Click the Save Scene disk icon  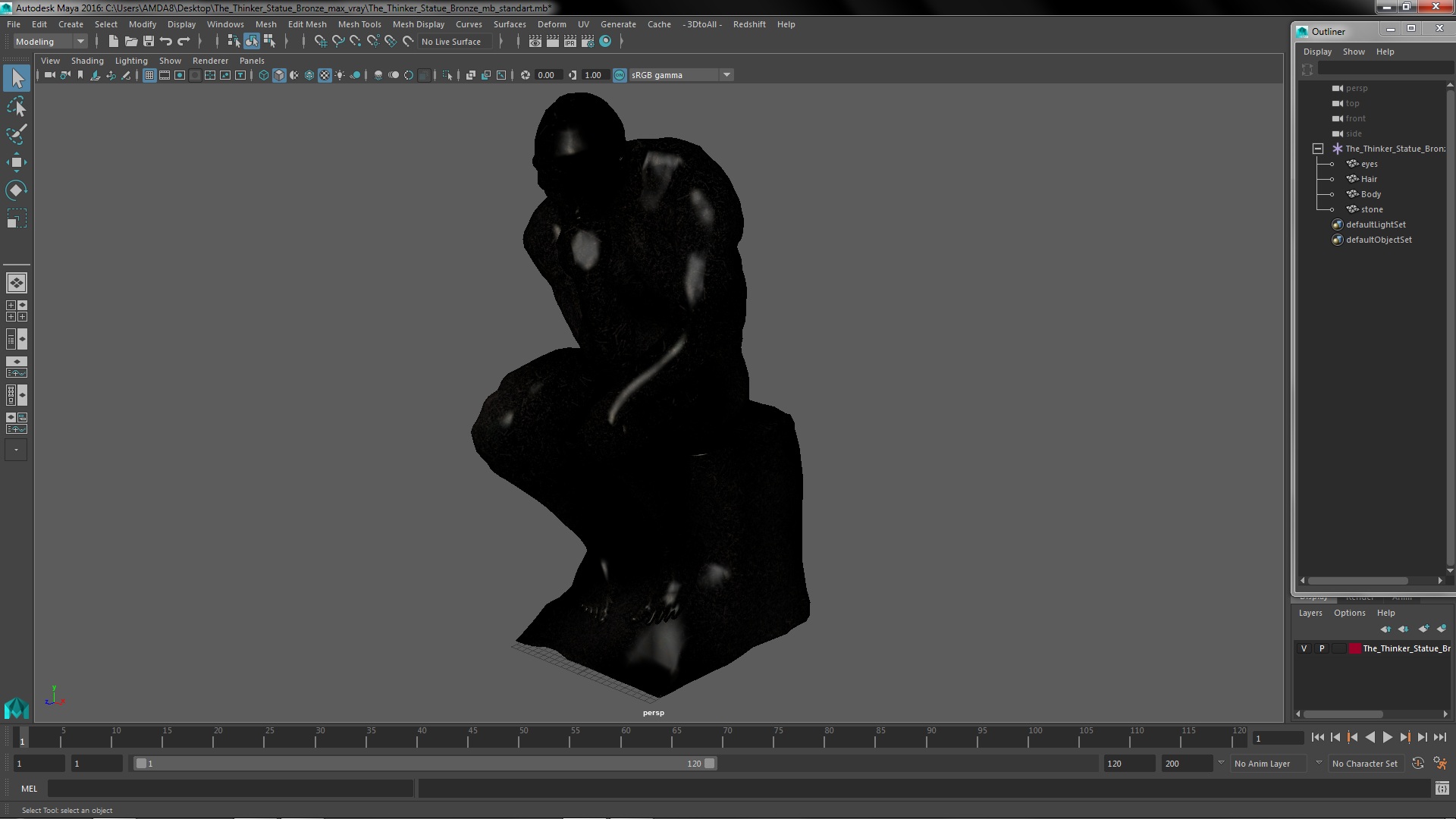coord(149,42)
